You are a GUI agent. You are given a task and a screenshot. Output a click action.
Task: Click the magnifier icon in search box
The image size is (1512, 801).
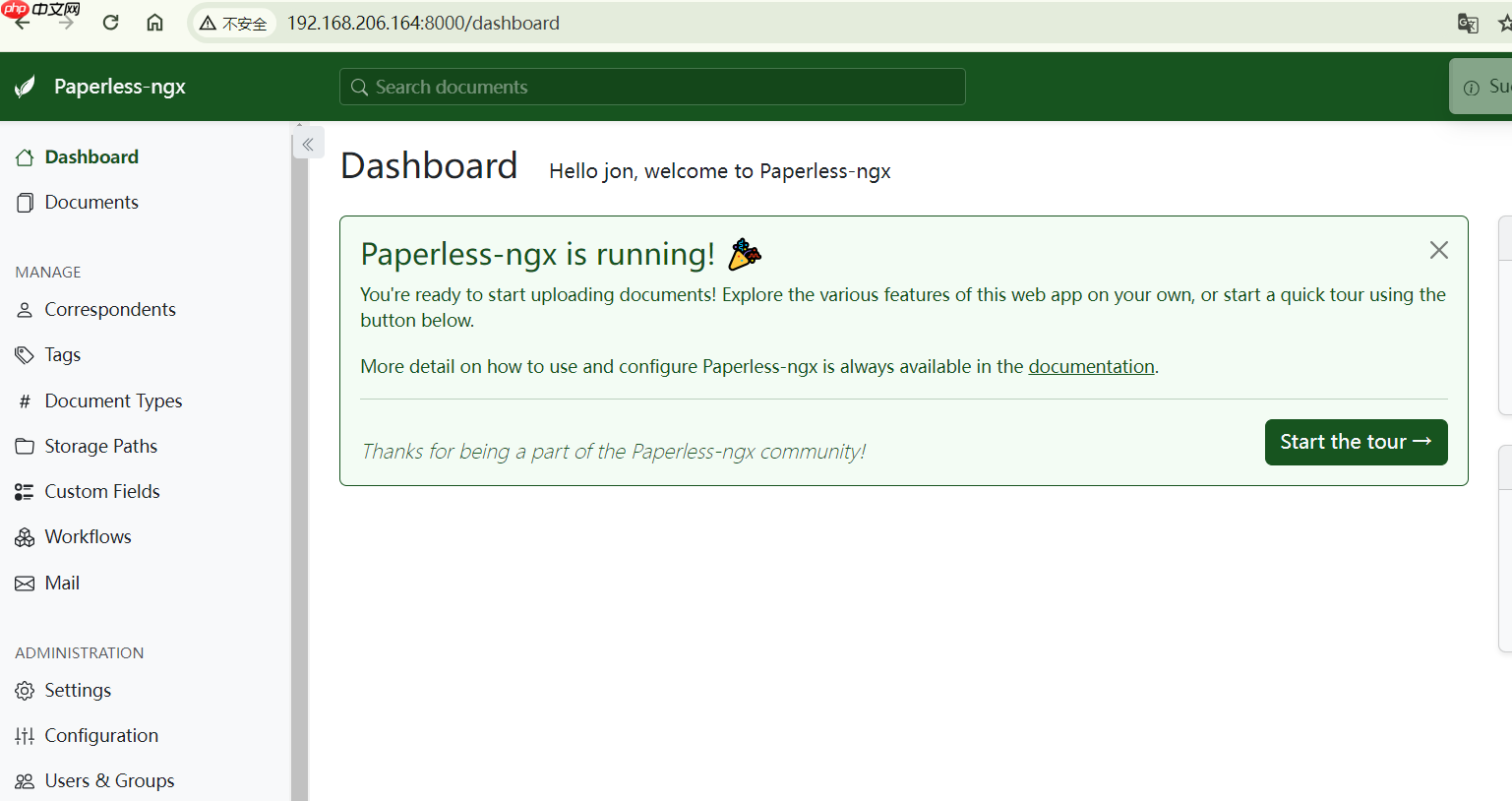pyautogui.click(x=359, y=87)
